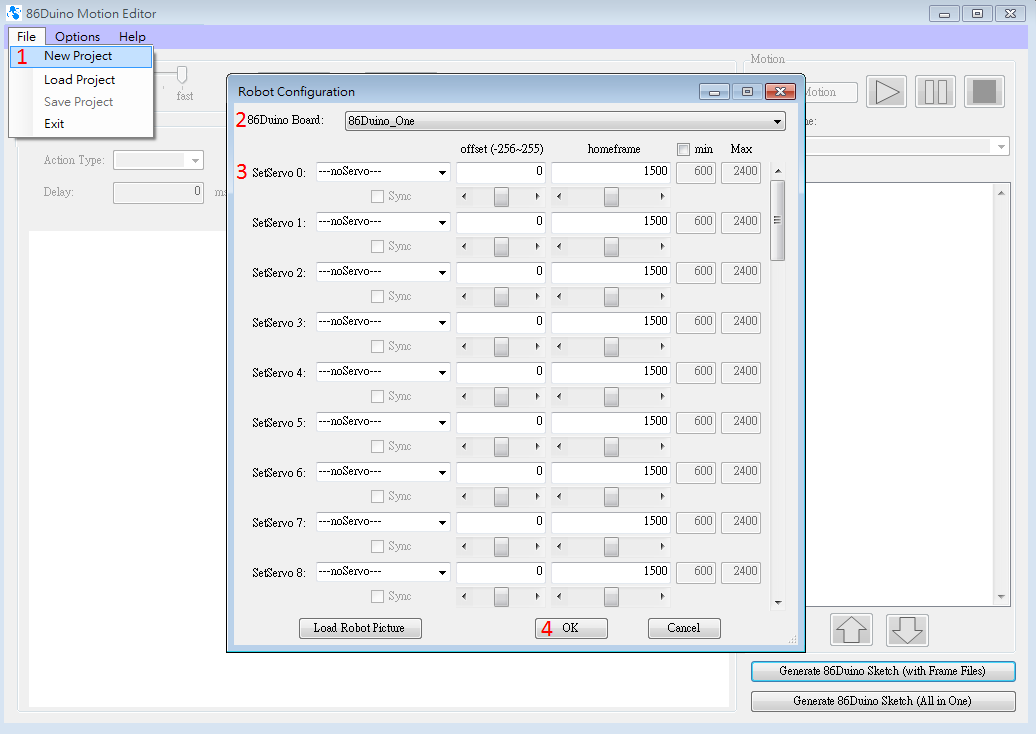Toggle Sync checkbox under SetServo 1
The width and height of the screenshot is (1036, 734).
coord(377,246)
